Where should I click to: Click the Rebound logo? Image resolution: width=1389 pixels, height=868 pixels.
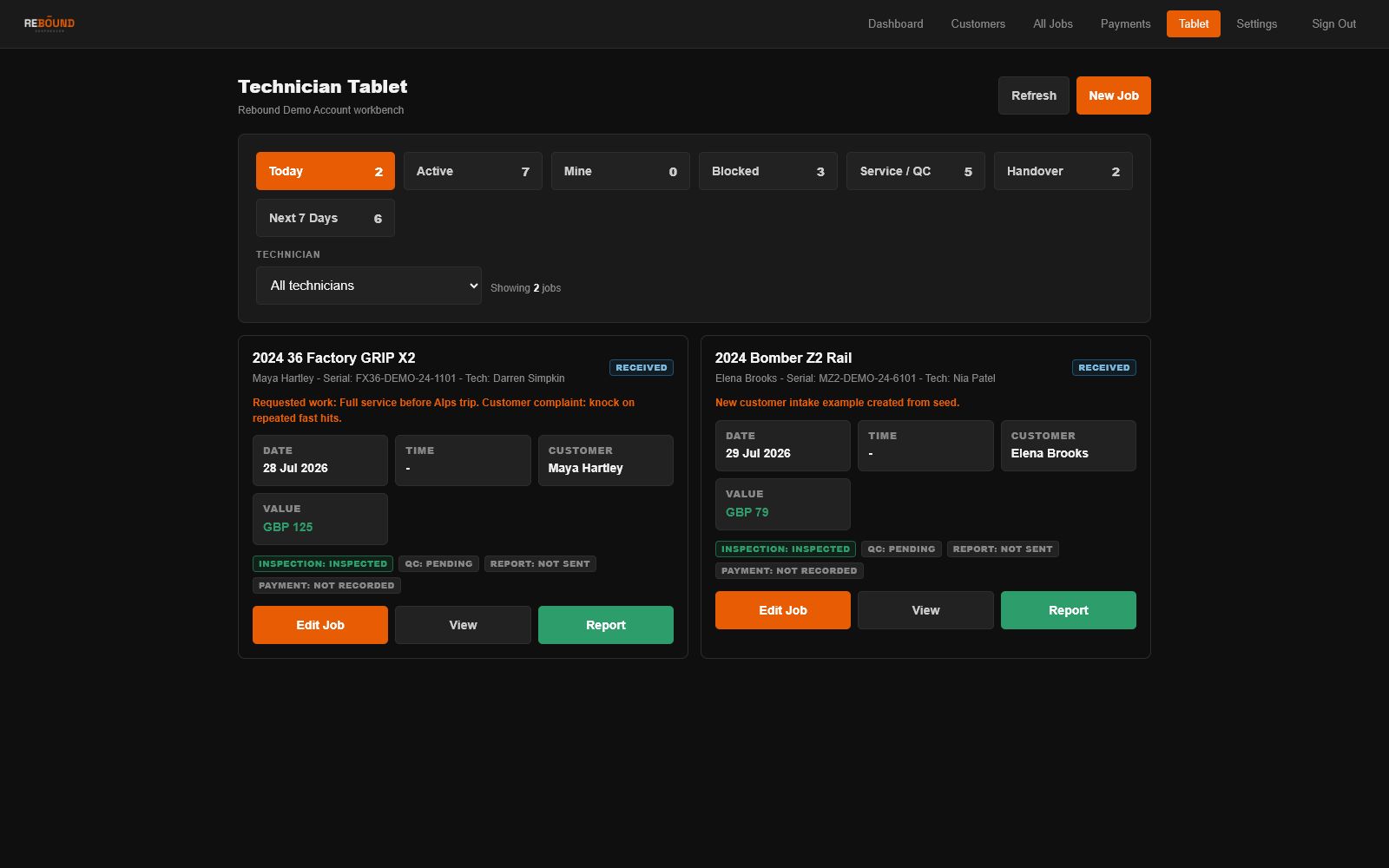[49, 24]
